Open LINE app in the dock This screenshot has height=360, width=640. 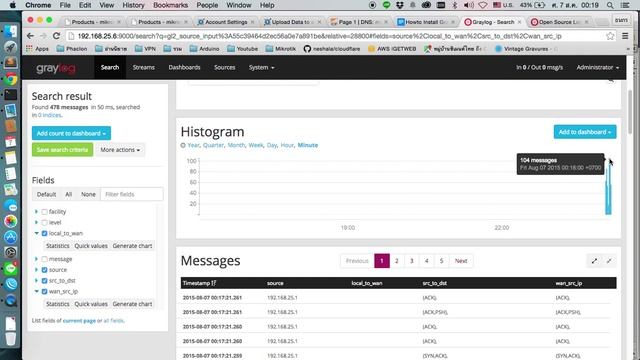point(11,268)
